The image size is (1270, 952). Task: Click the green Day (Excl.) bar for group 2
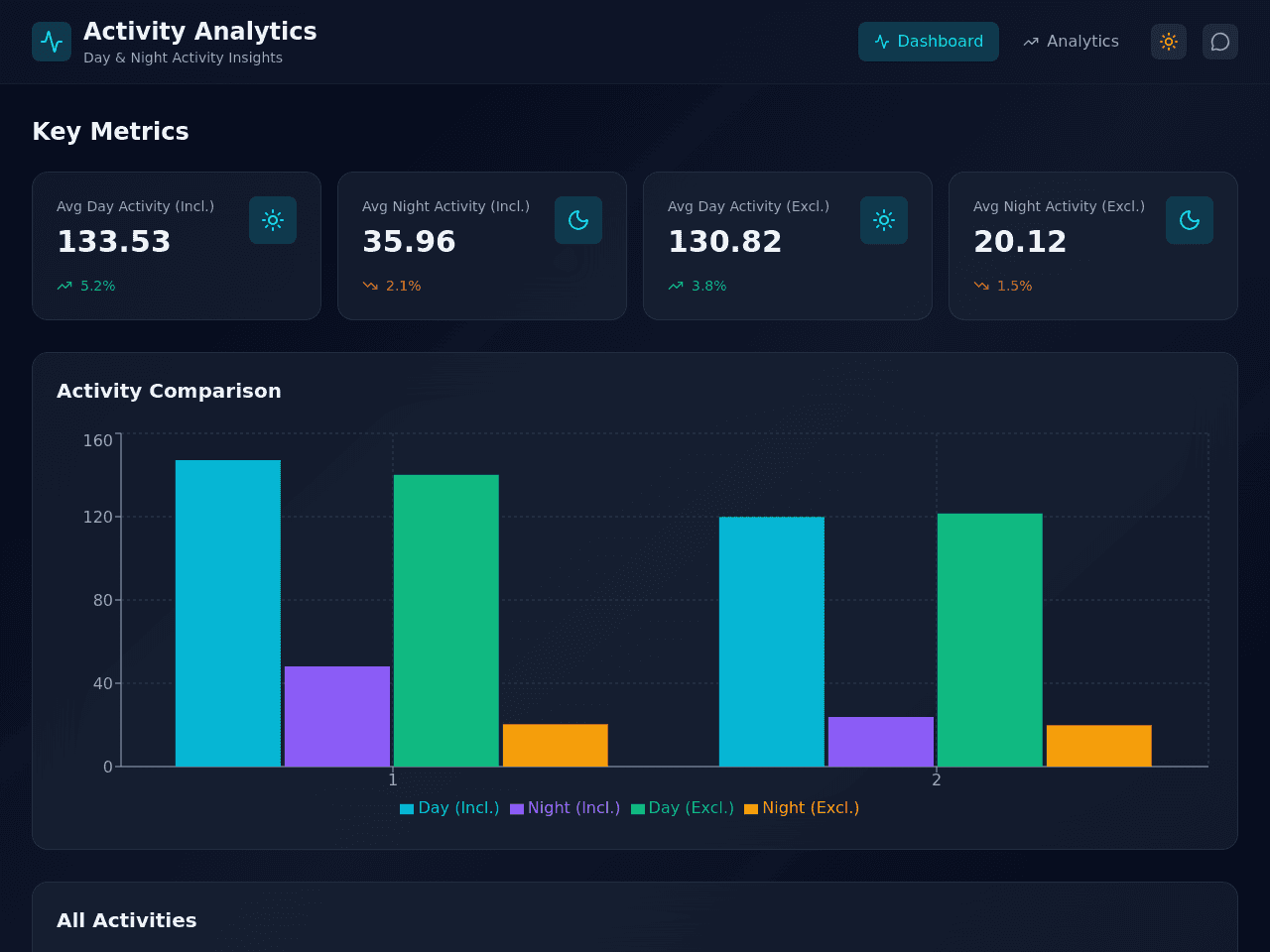(x=990, y=640)
